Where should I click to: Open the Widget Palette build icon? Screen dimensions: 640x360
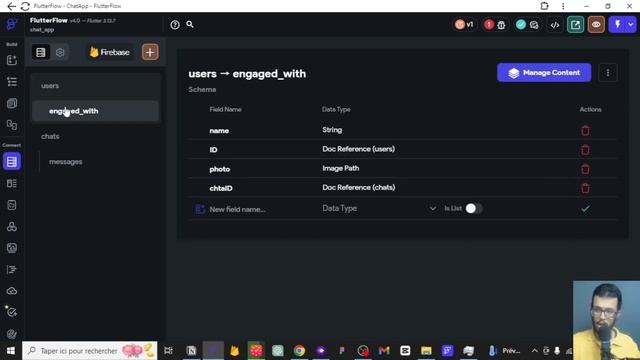pyautogui.click(x=12, y=60)
